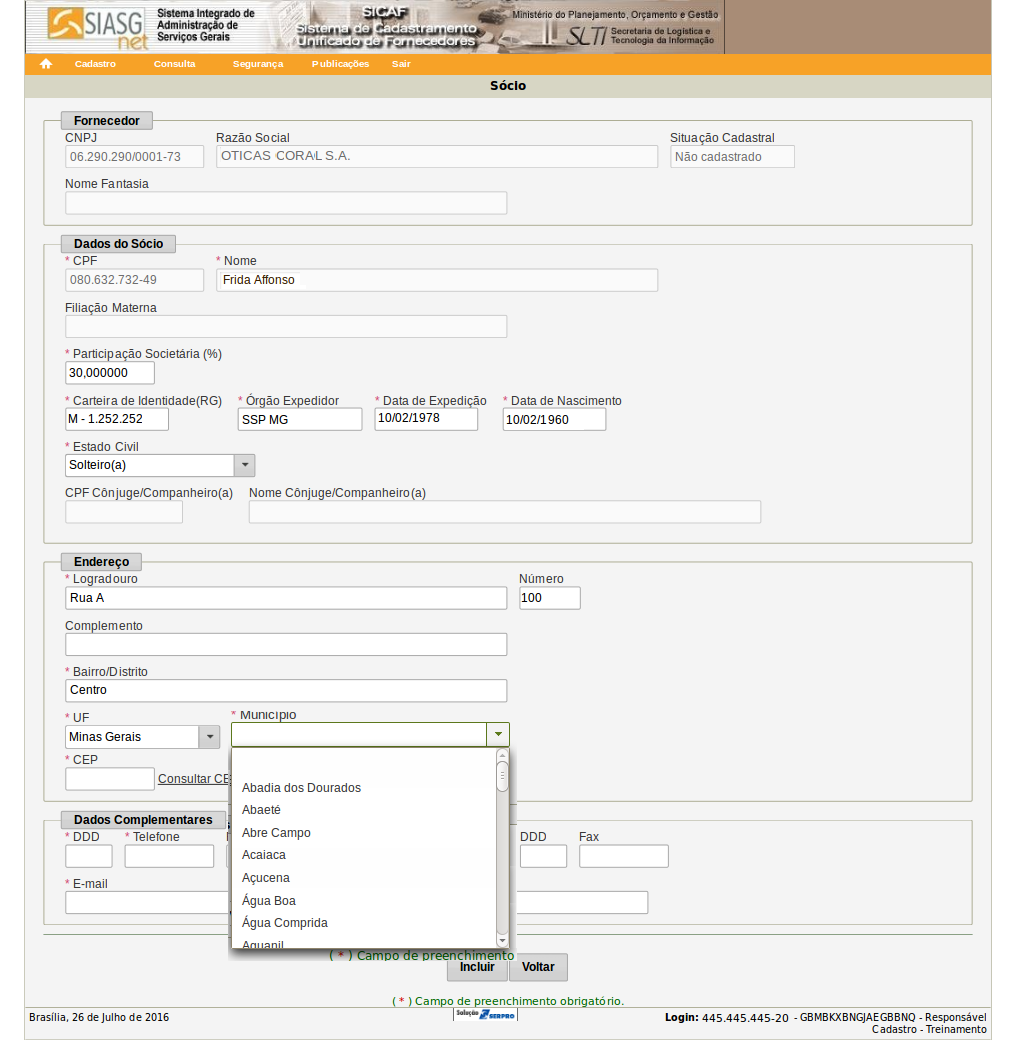Screen dimensions: 1016x1040
Task: Open the Consultar CEP link
Action: [x=194, y=779]
